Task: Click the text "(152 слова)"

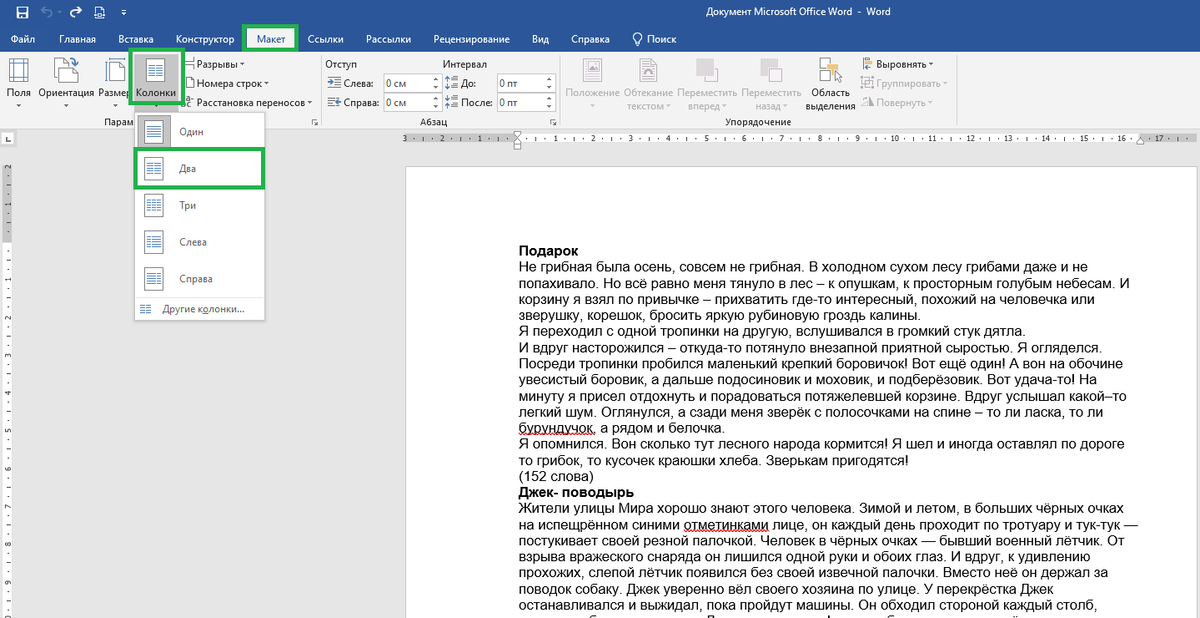Action: (x=555, y=477)
